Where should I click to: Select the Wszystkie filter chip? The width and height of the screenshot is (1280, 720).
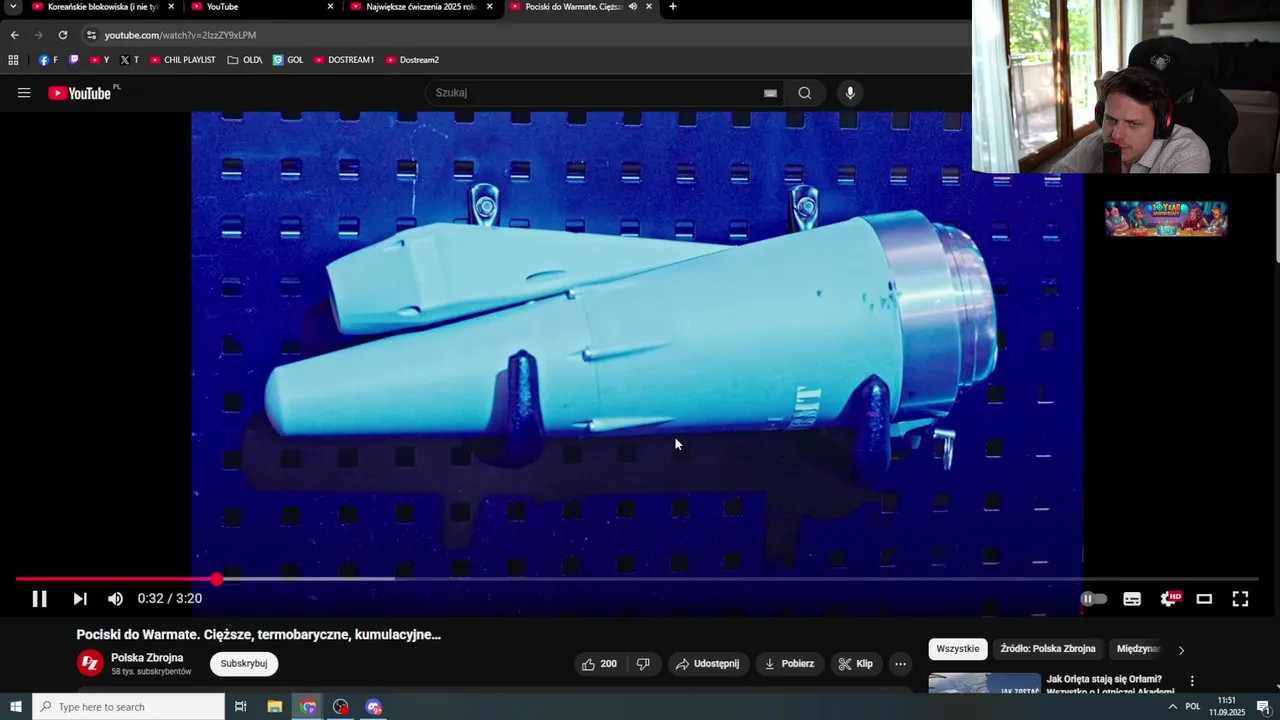(958, 649)
